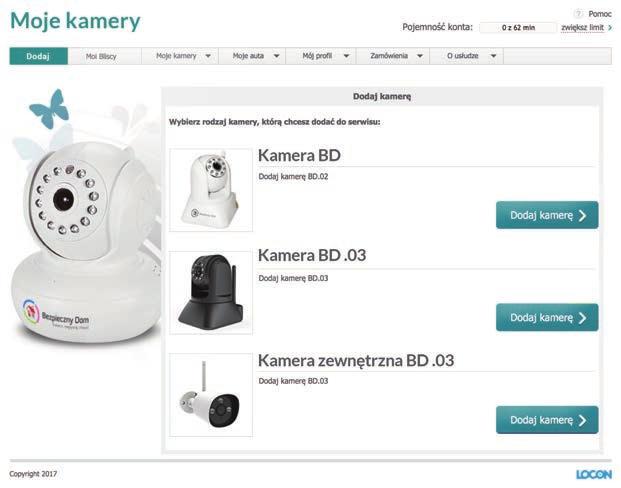
Task: Click the LOCON logo in footer
Action: click(x=594, y=474)
